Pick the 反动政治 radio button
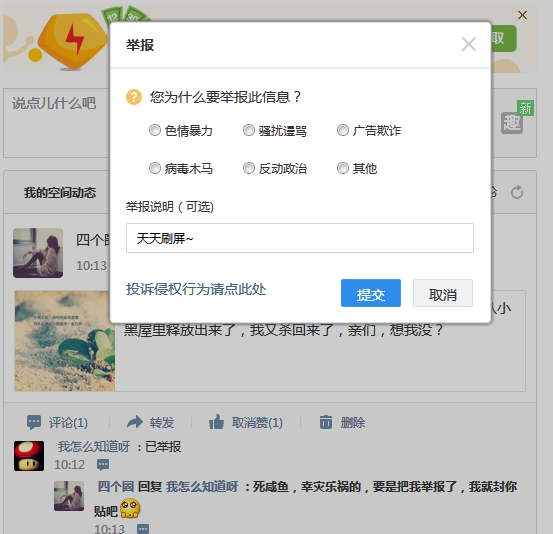The image size is (553, 534). click(249, 168)
